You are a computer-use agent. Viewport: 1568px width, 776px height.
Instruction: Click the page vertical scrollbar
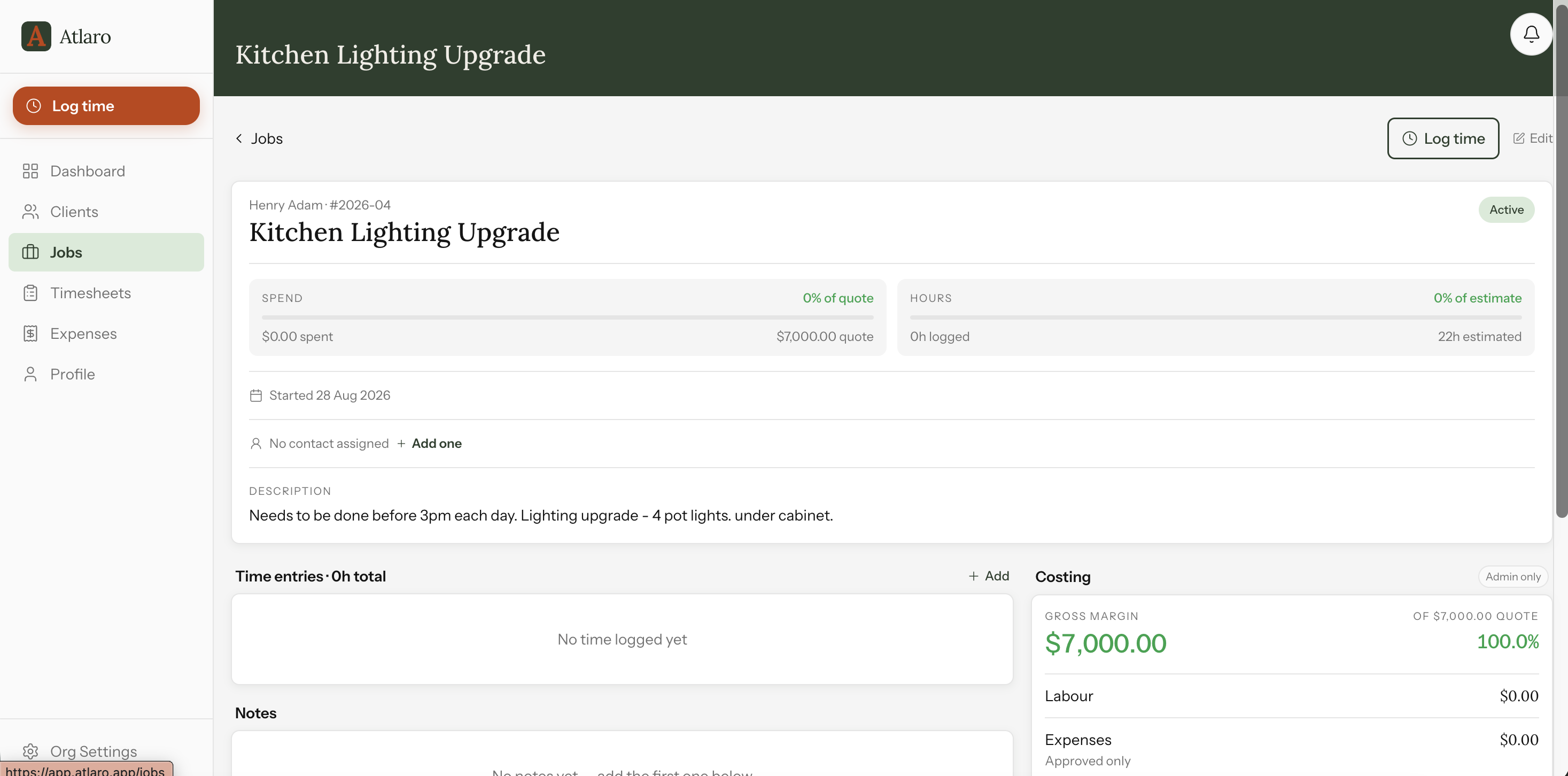(1561, 262)
